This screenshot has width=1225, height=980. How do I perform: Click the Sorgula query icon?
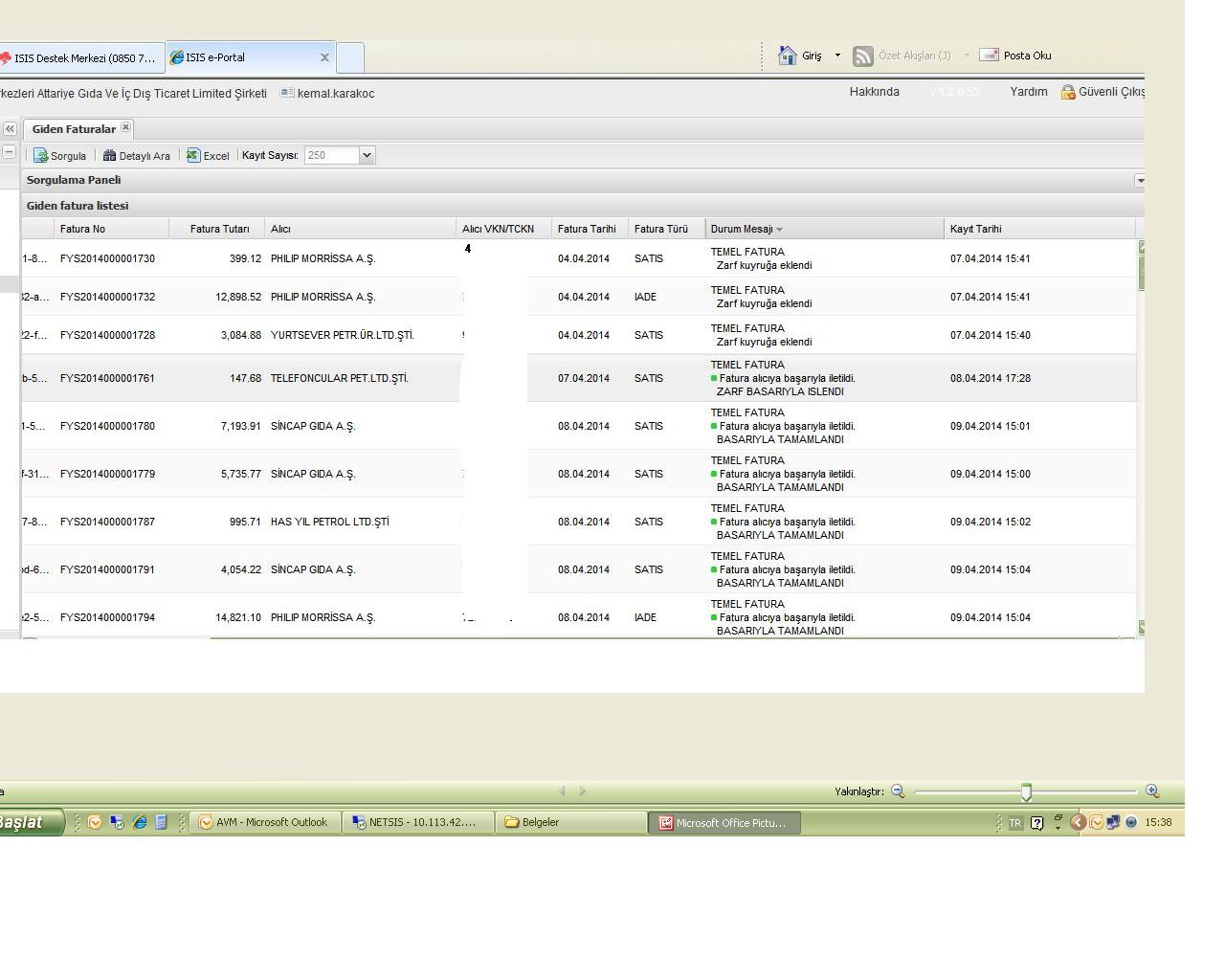[41, 156]
